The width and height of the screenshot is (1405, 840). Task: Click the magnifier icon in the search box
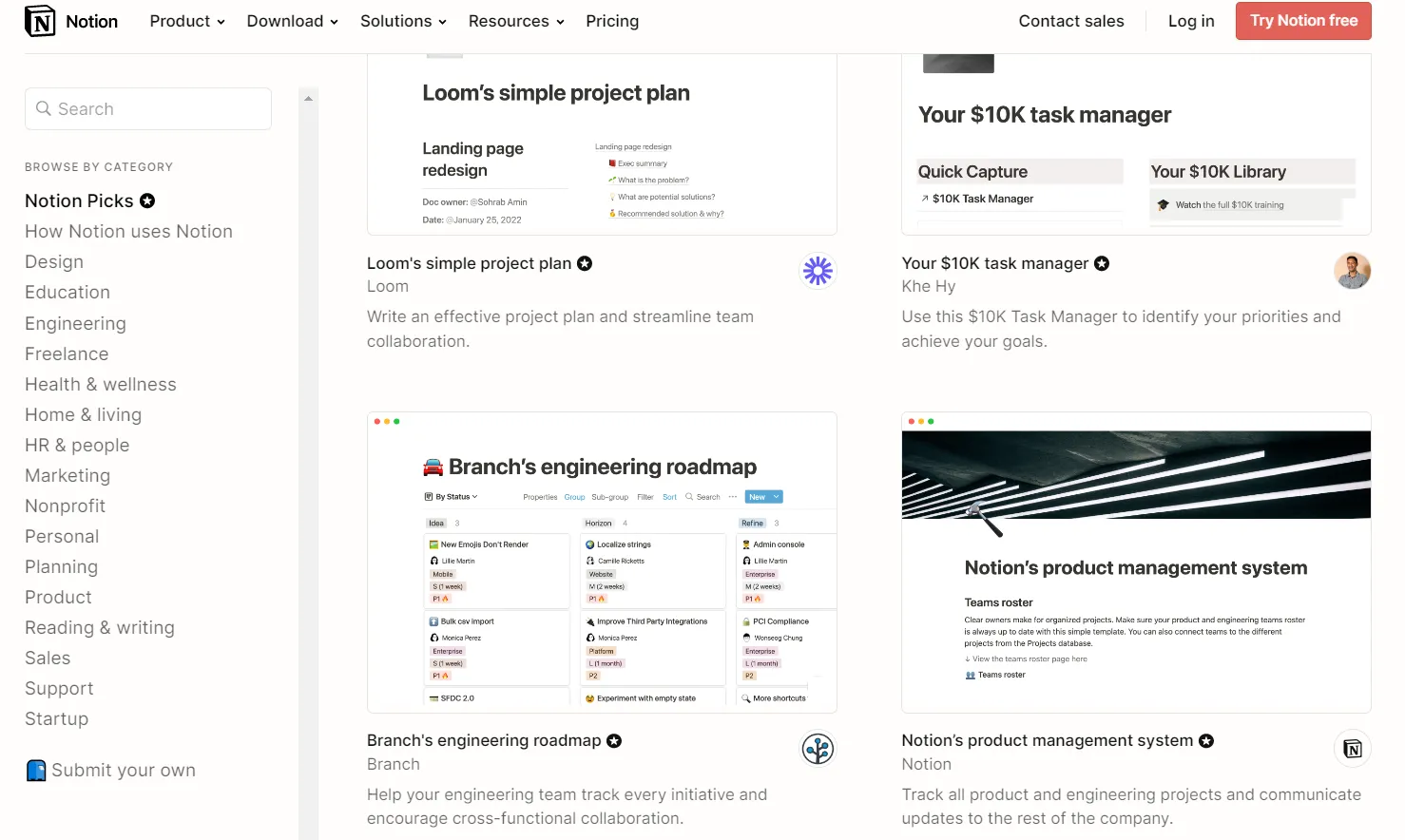[44, 109]
